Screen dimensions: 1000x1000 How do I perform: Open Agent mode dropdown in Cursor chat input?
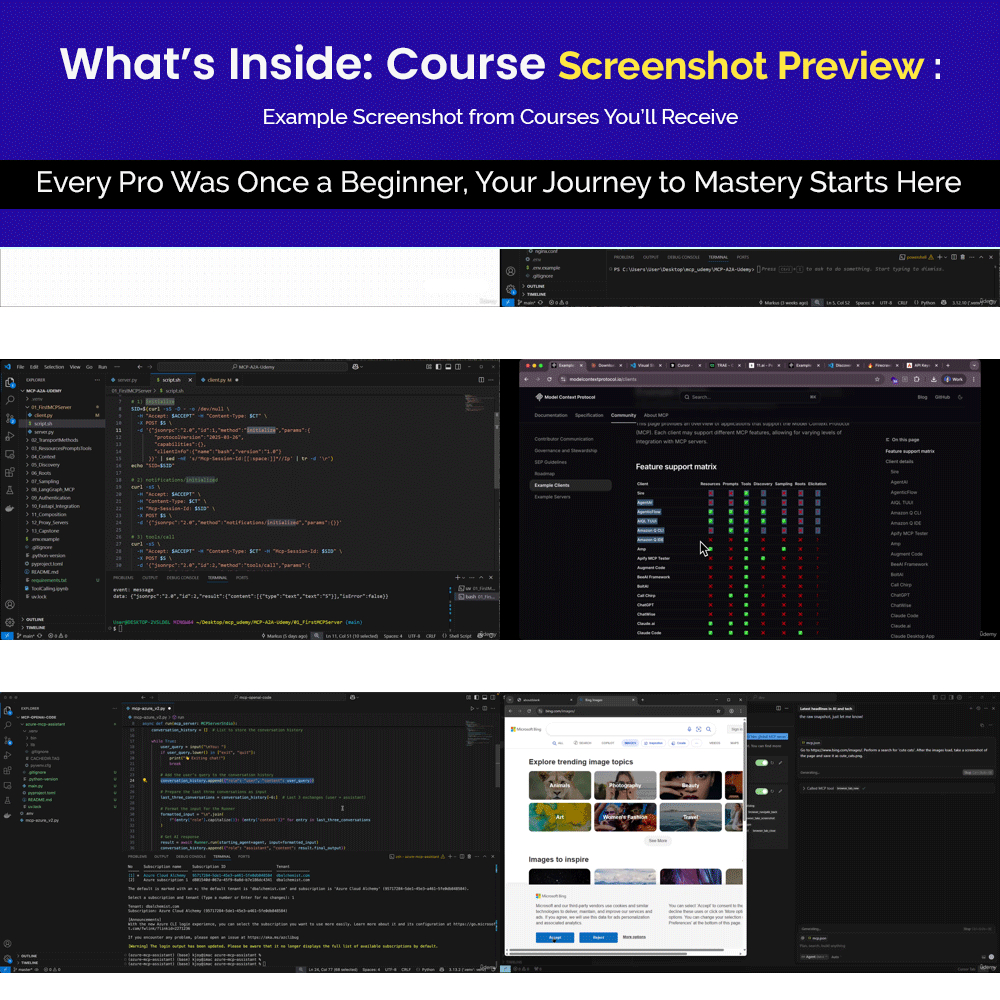pyautogui.click(x=812, y=957)
